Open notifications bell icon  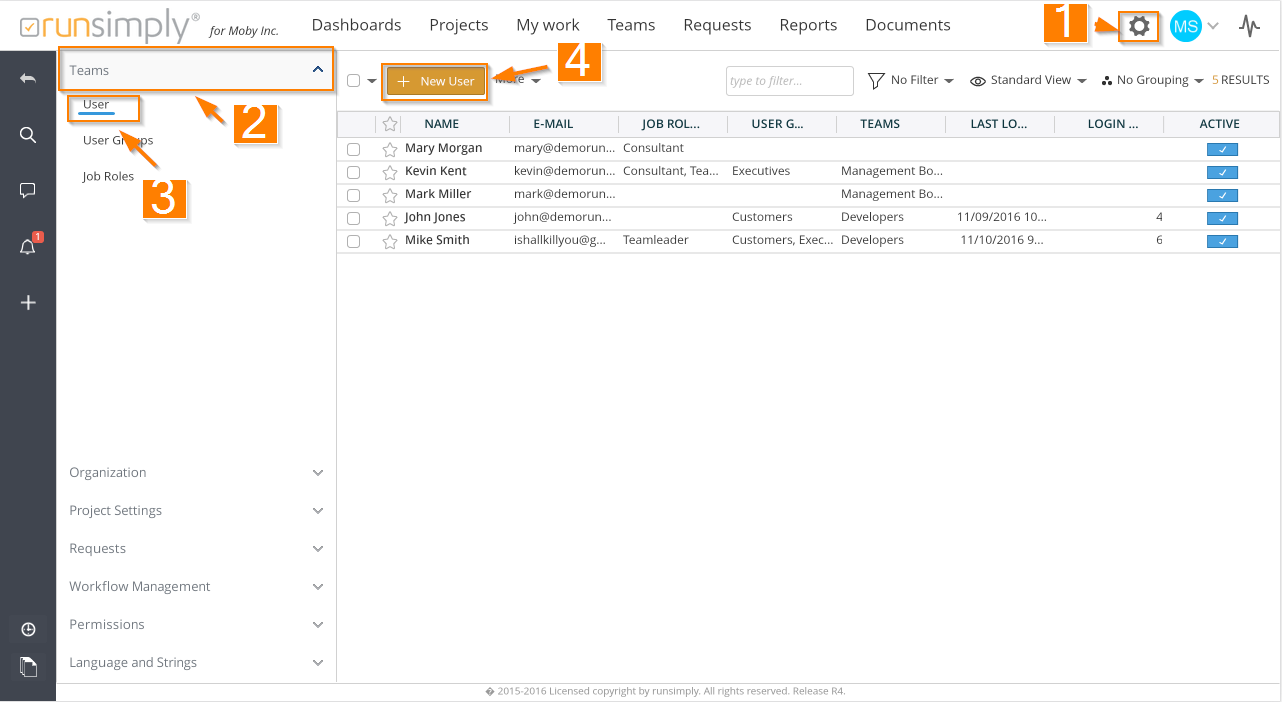point(28,247)
